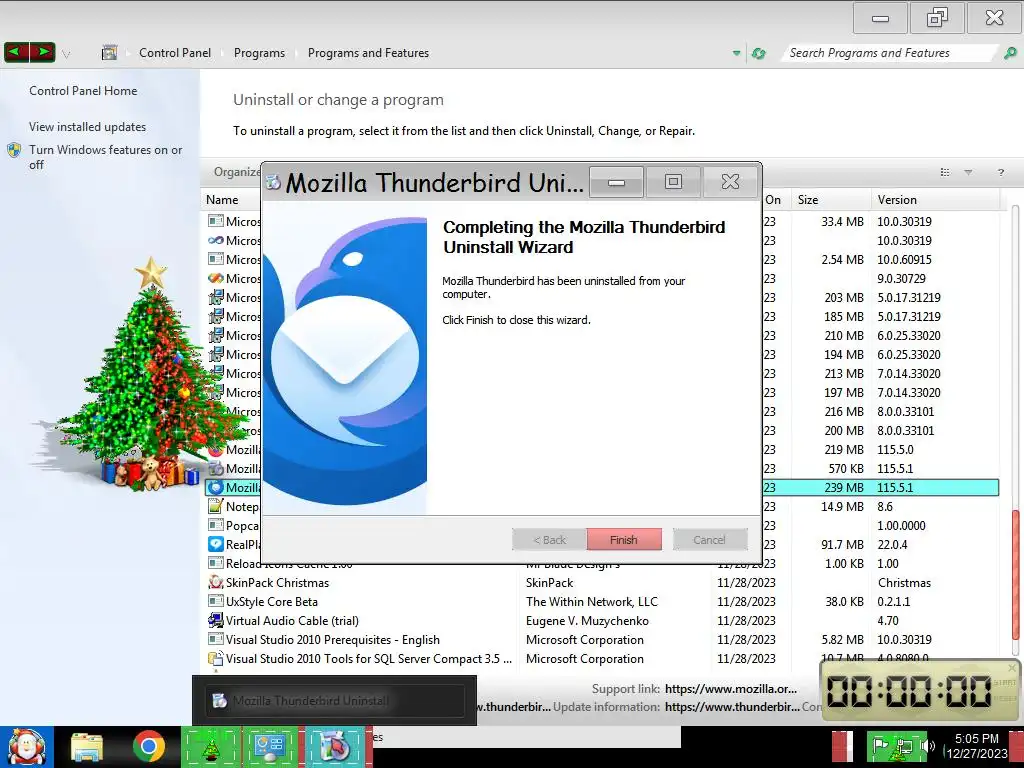Click the '33.4 MB' size cell
Image resolution: width=1024 pixels, height=768 pixels.
point(842,221)
